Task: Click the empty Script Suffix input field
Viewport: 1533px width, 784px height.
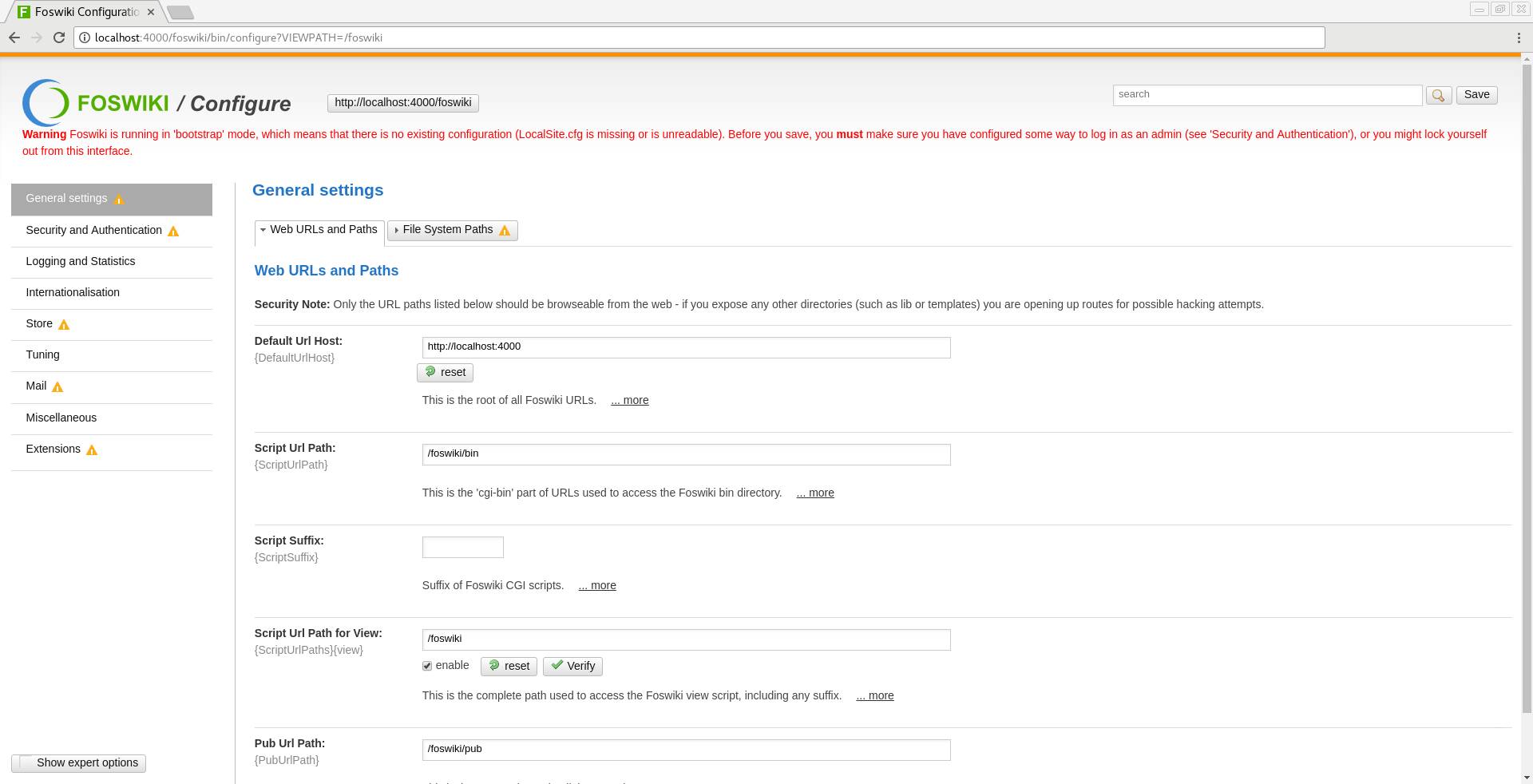Action: [462, 547]
